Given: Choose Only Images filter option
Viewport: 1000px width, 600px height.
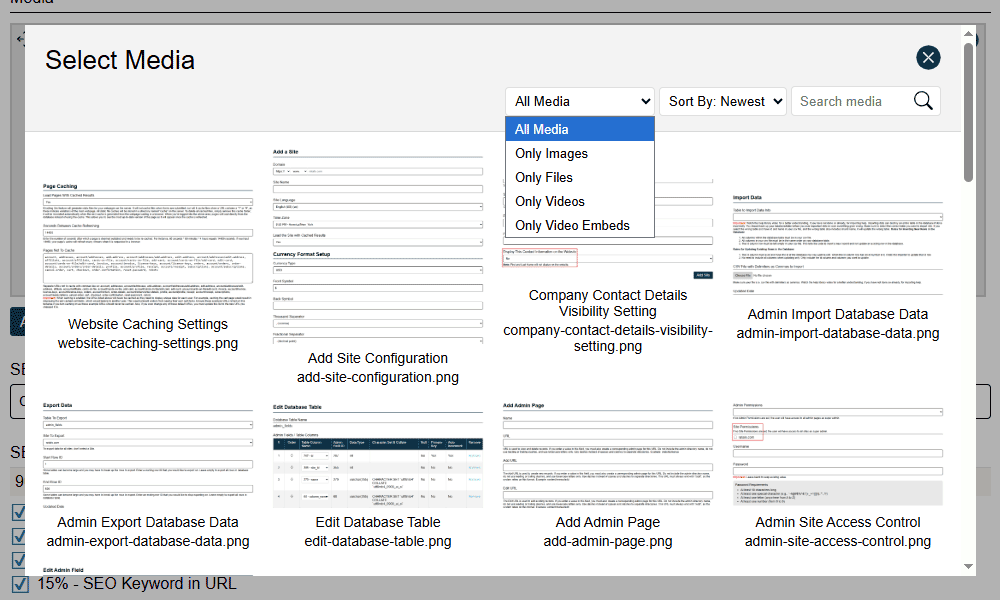Looking at the screenshot, I should coord(580,154).
